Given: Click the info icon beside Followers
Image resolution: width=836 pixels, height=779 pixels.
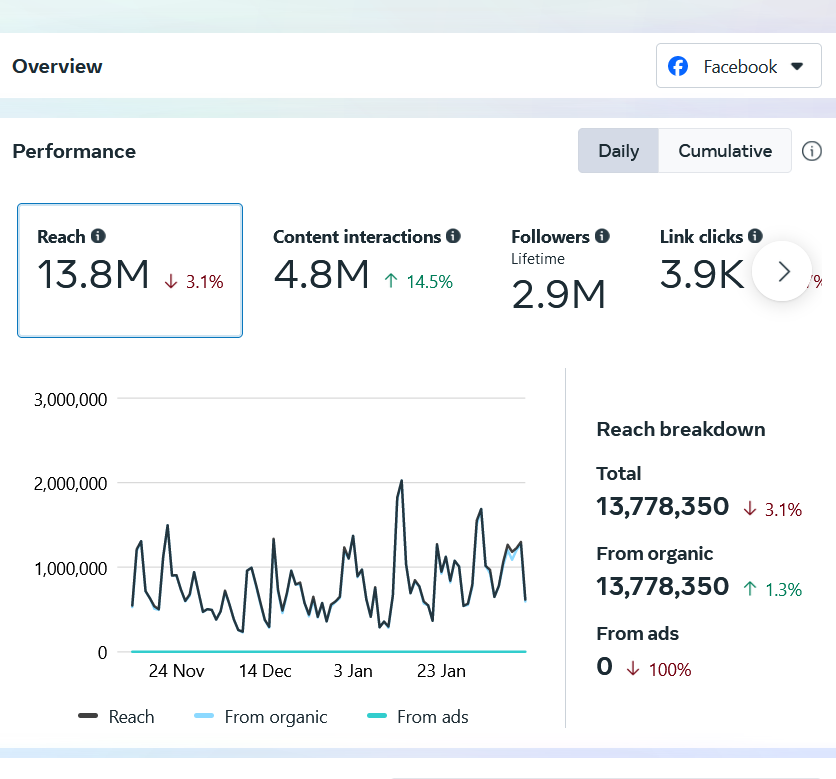Looking at the screenshot, I should coord(602,237).
